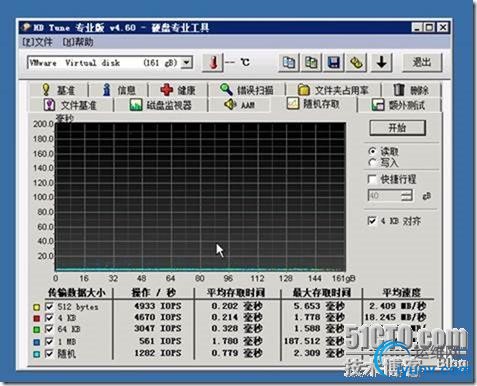The image size is (477, 386).
Task: Click the random access graph area
Action: [x=200, y=197]
